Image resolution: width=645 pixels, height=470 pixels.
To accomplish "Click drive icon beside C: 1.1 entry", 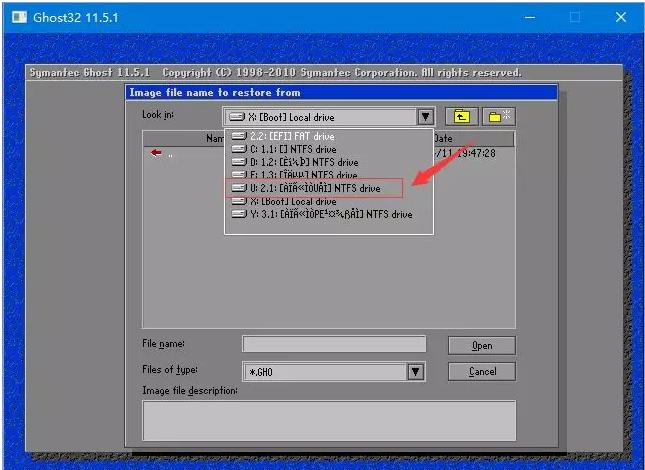I will pyautogui.click(x=239, y=149).
